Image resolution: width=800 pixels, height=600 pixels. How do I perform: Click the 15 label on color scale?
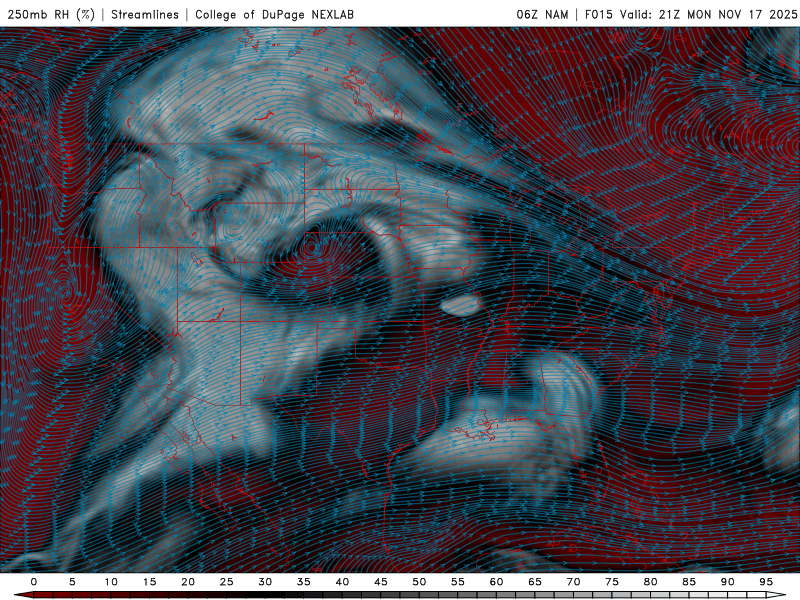(x=149, y=582)
